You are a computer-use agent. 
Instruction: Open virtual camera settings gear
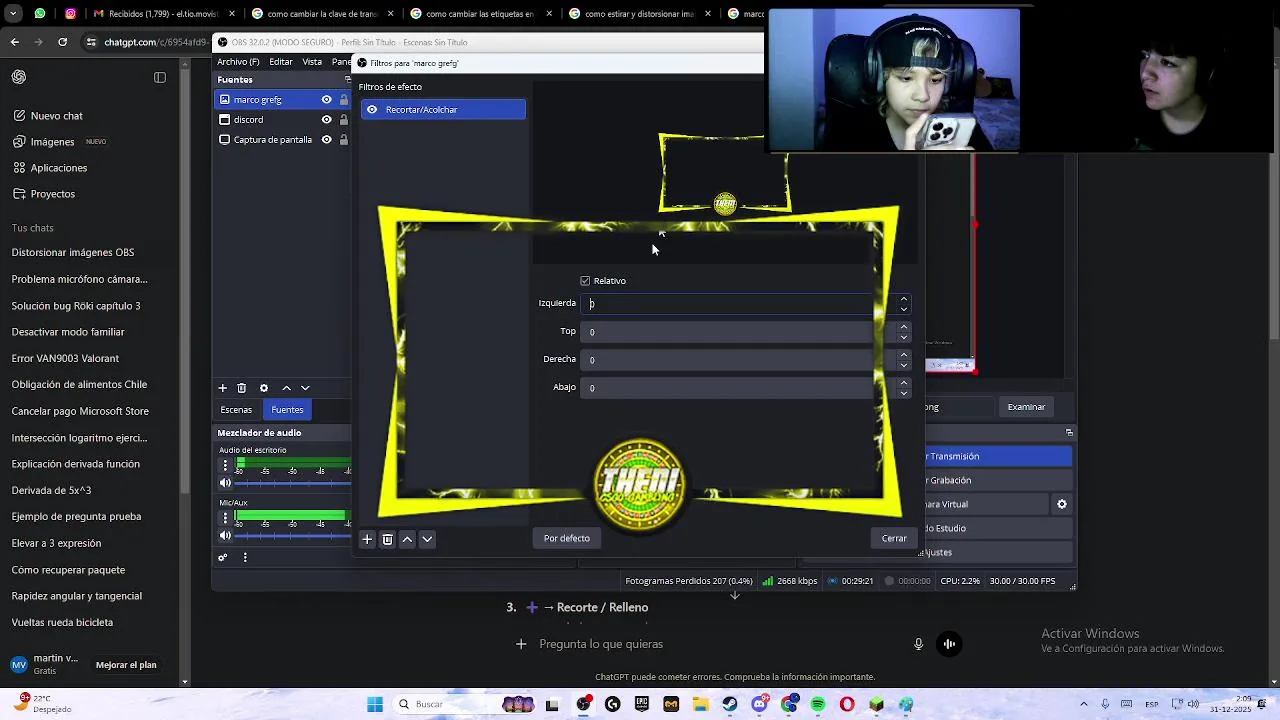1062,504
